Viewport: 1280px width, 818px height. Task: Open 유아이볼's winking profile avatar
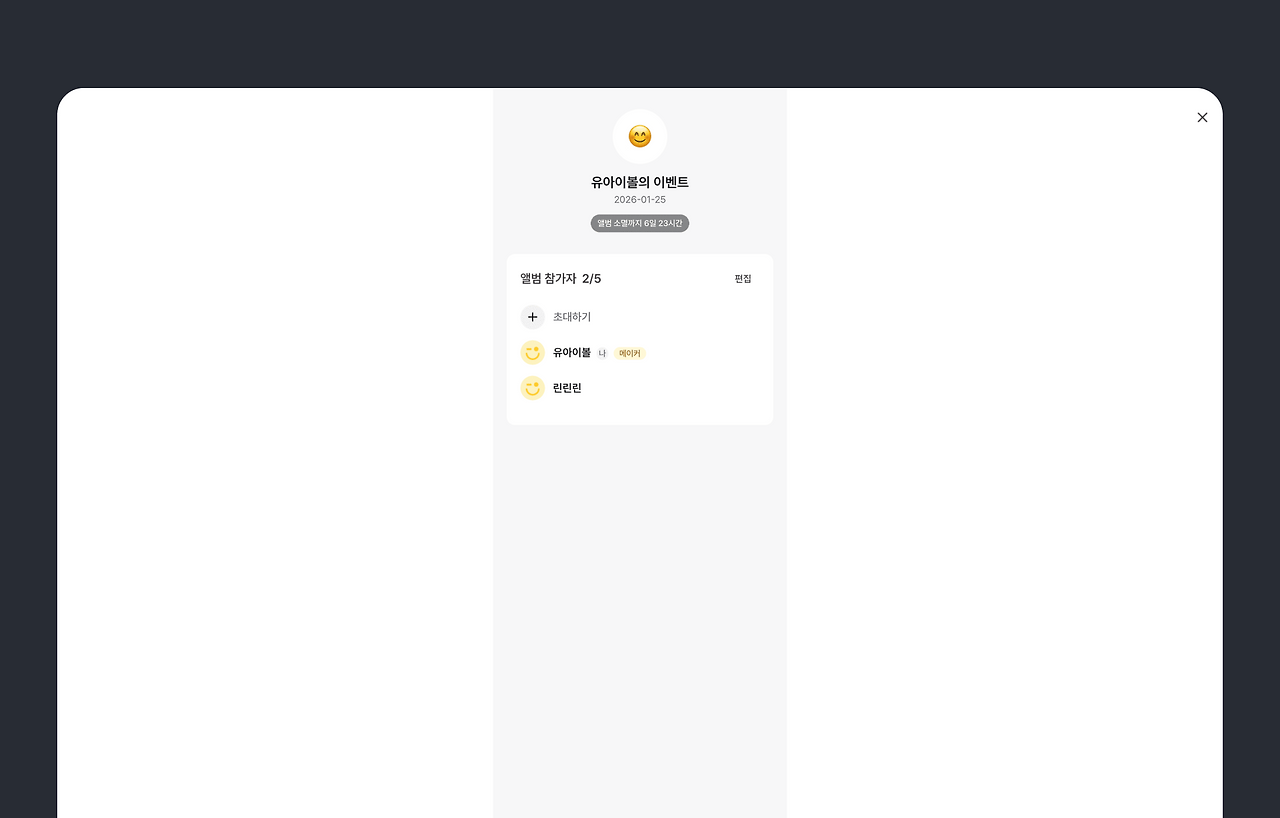coord(532,352)
